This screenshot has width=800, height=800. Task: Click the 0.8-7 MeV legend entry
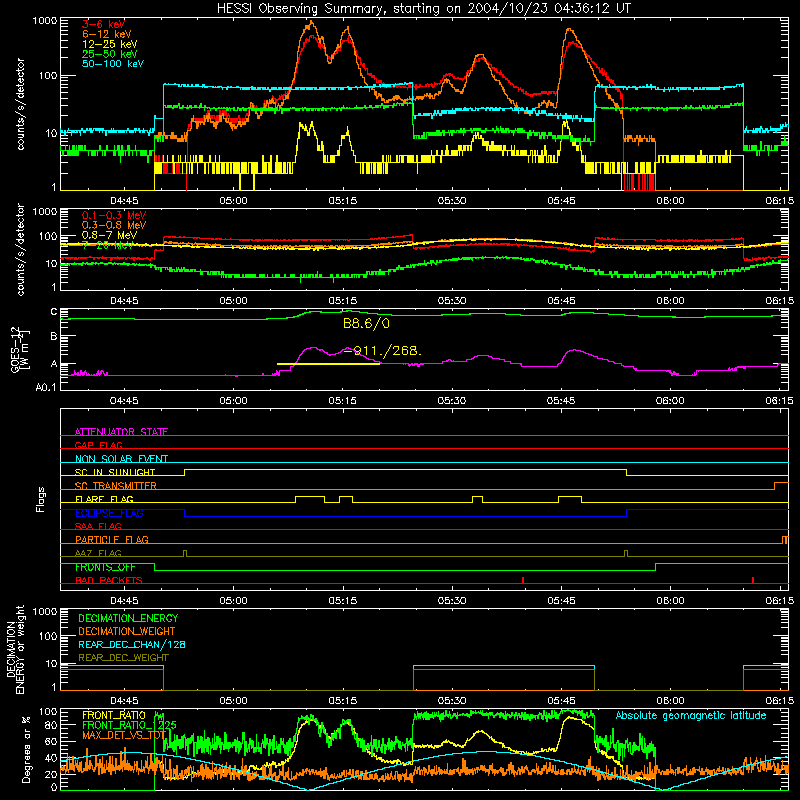(110, 235)
